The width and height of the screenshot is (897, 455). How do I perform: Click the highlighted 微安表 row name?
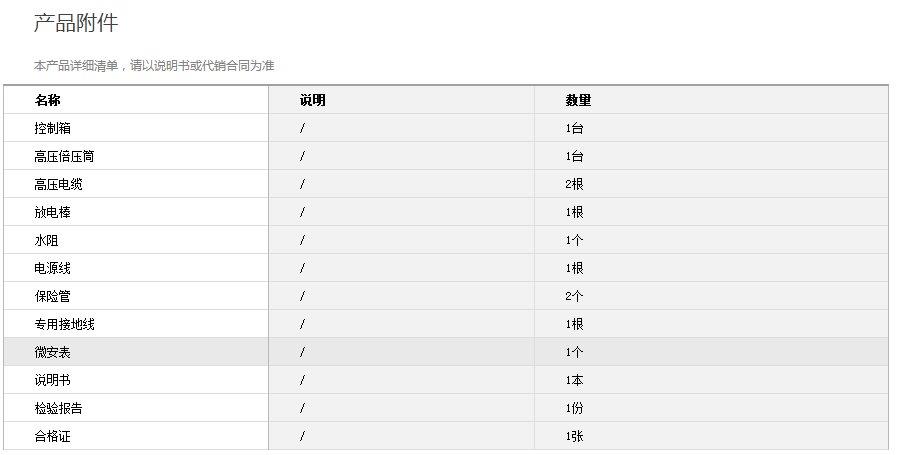52,352
